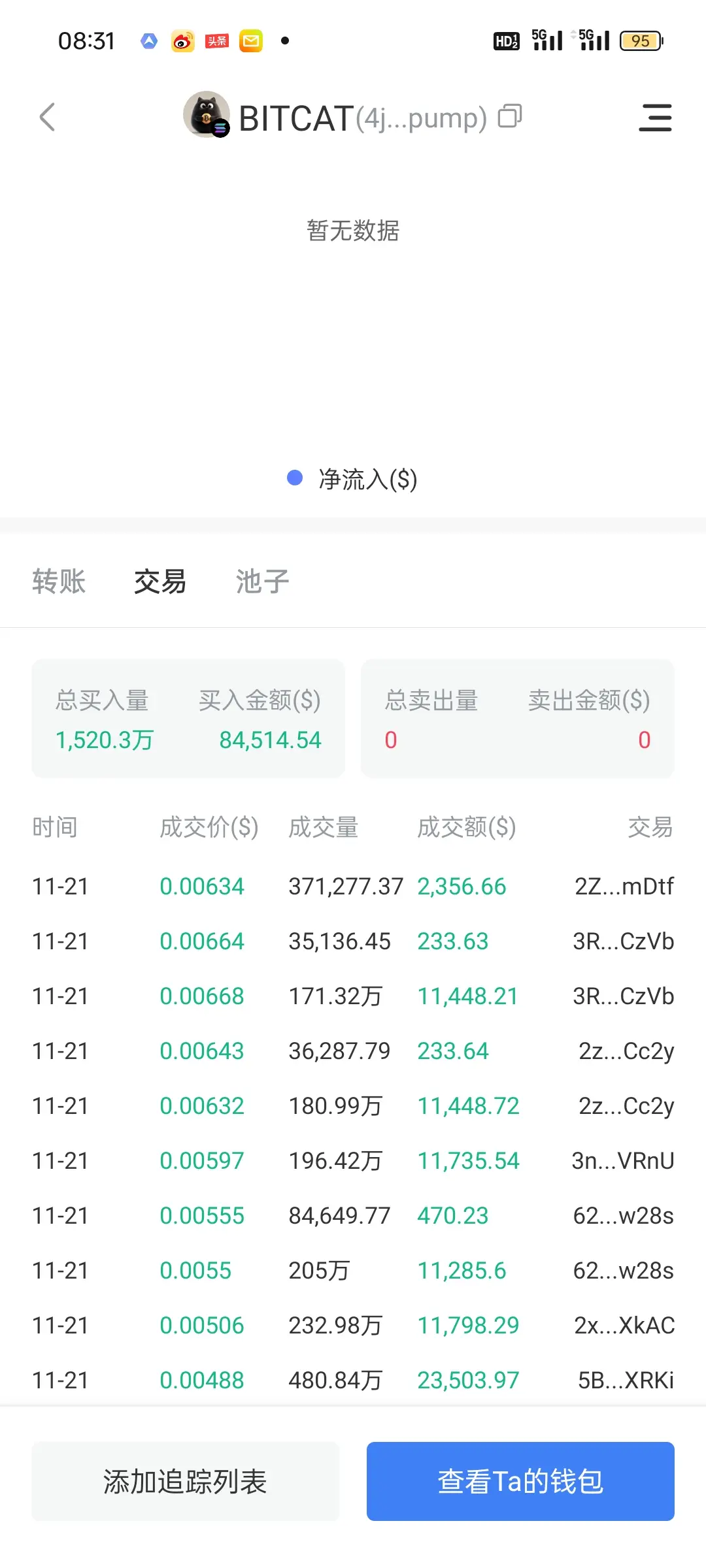
Task: Tap amount 11,735.54
Action: point(468,1161)
